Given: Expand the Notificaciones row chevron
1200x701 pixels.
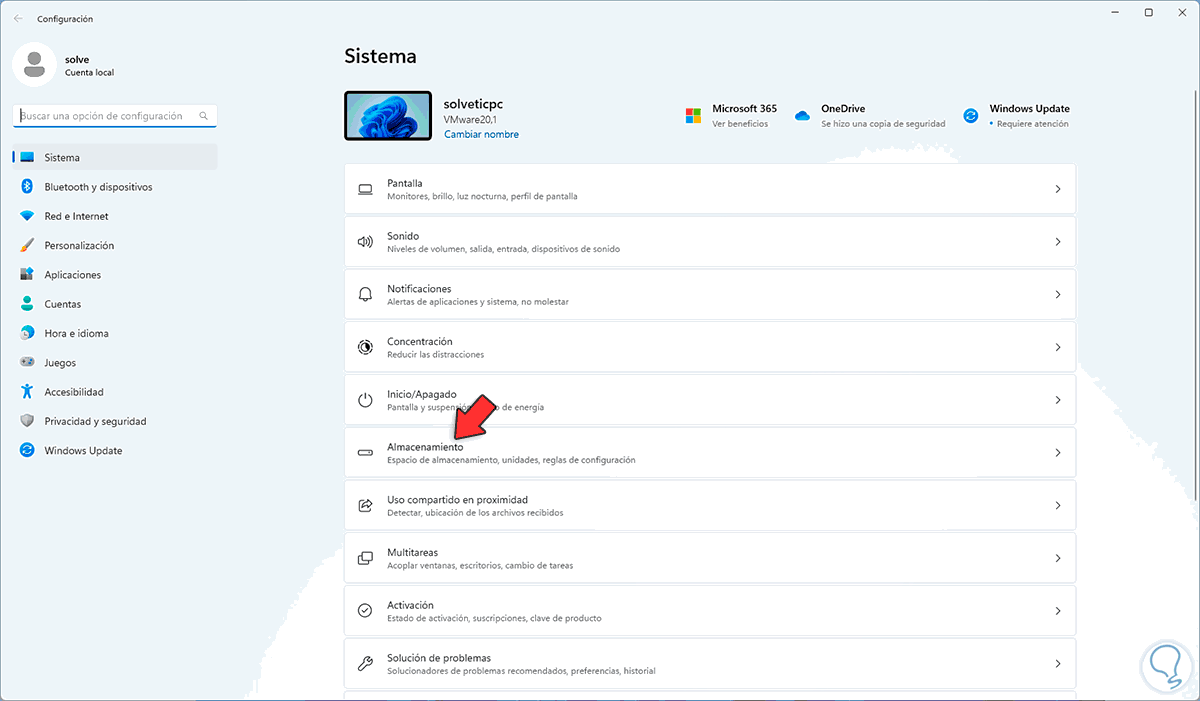Looking at the screenshot, I should coord(1058,294).
